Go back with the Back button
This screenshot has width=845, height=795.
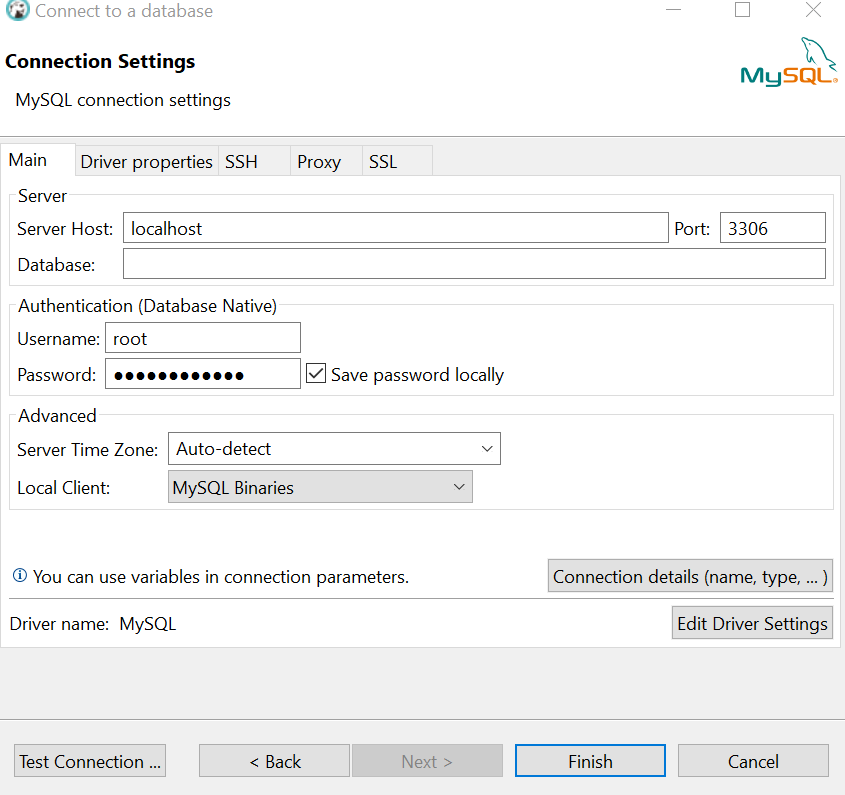tap(274, 761)
